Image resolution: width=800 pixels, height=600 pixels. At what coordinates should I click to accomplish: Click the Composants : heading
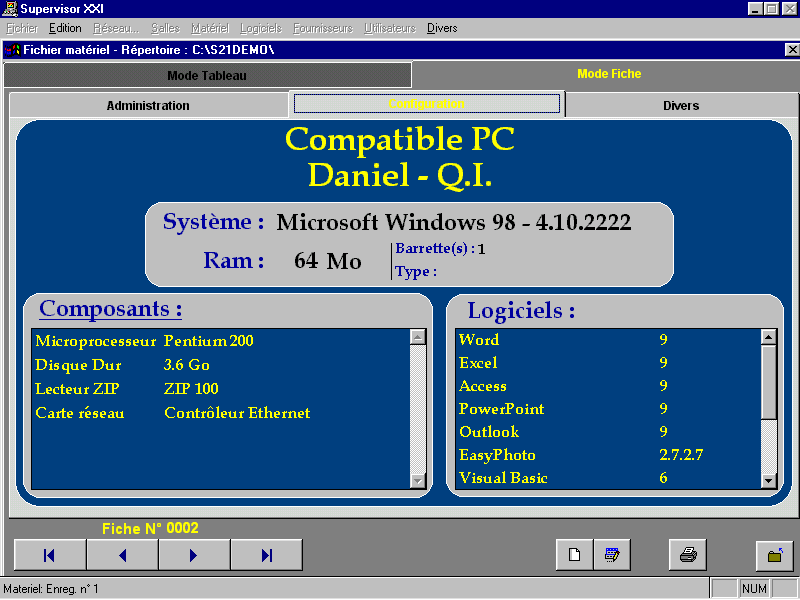(x=111, y=309)
